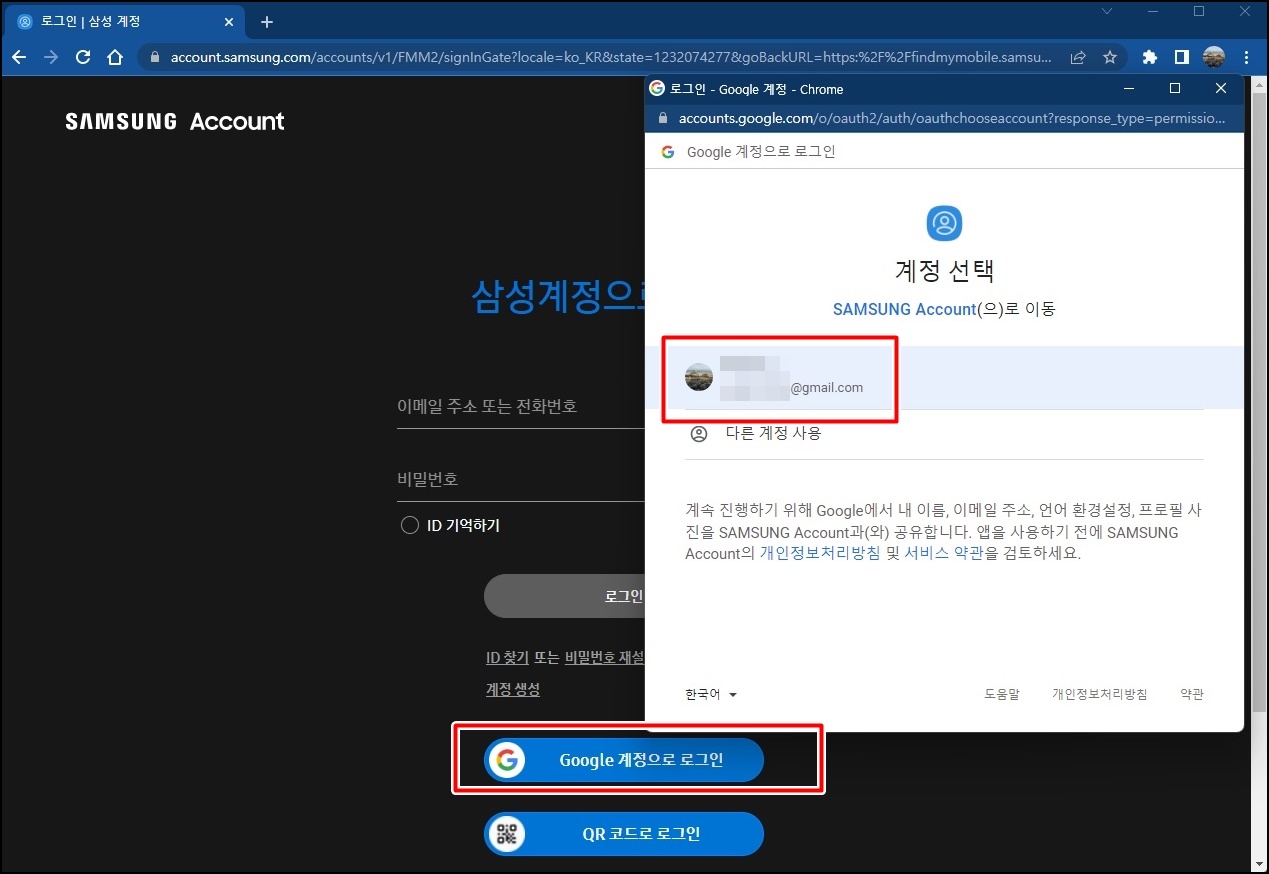Open the 한국어 language dropdown
Image resolution: width=1269 pixels, height=874 pixels.
click(x=711, y=694)
